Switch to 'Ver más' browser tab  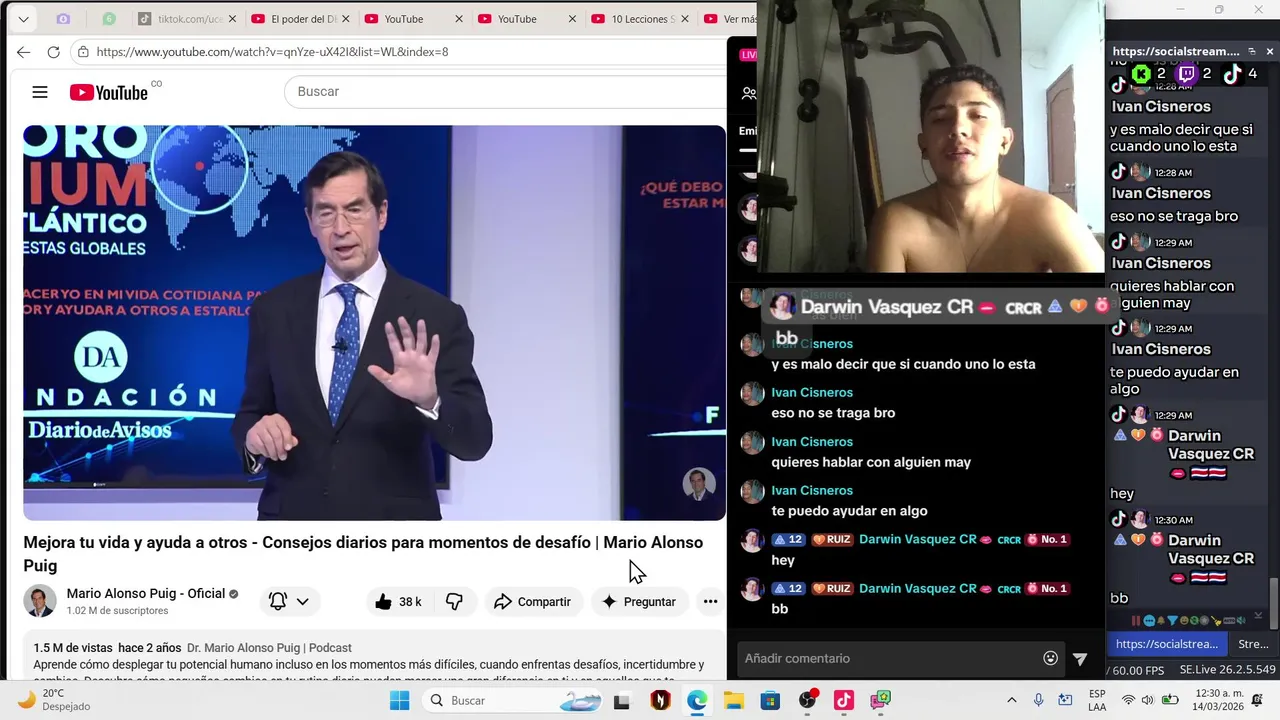(731, 19)
